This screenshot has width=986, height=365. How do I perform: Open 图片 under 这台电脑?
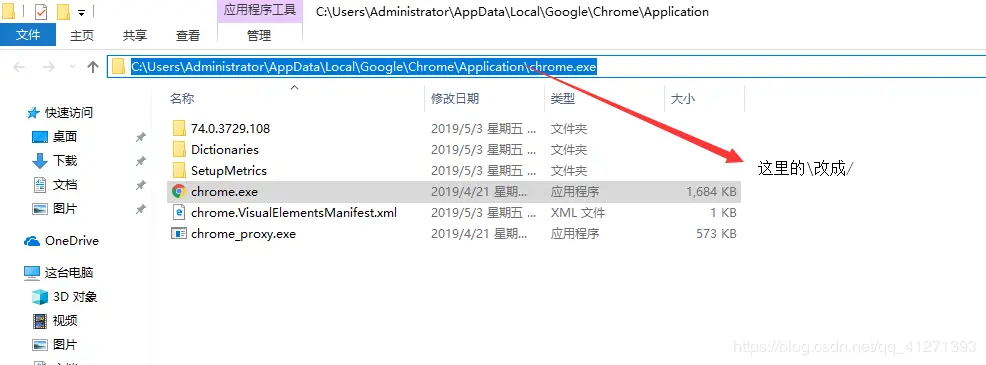coord(65,345)
